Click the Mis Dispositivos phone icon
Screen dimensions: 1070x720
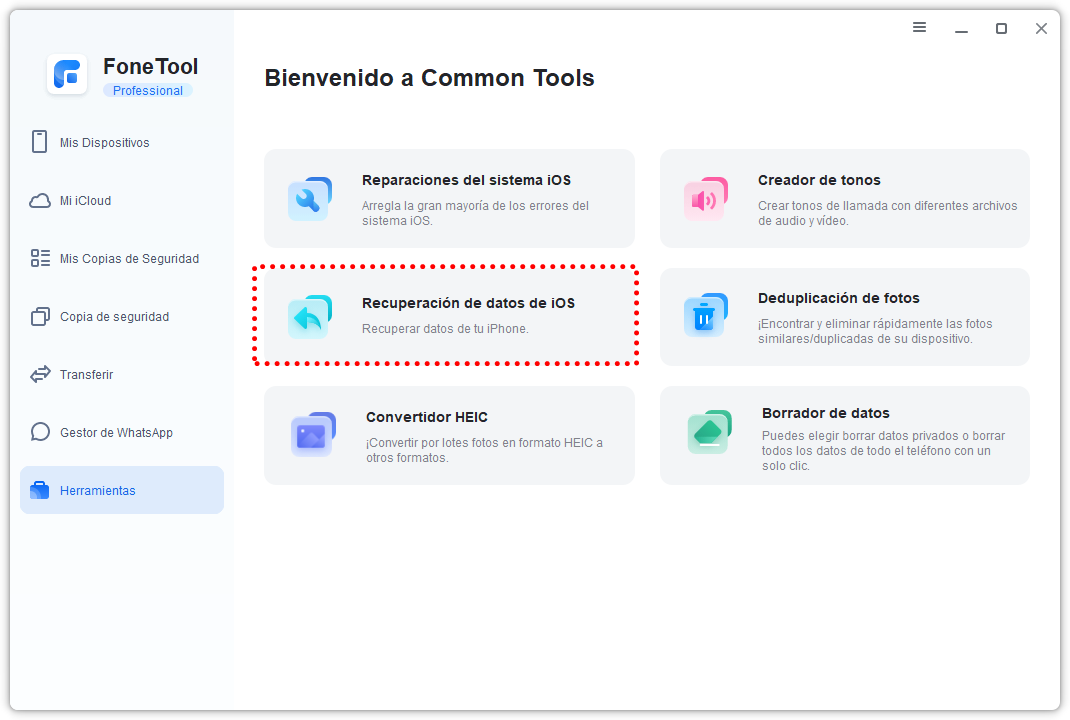(40, 142)
